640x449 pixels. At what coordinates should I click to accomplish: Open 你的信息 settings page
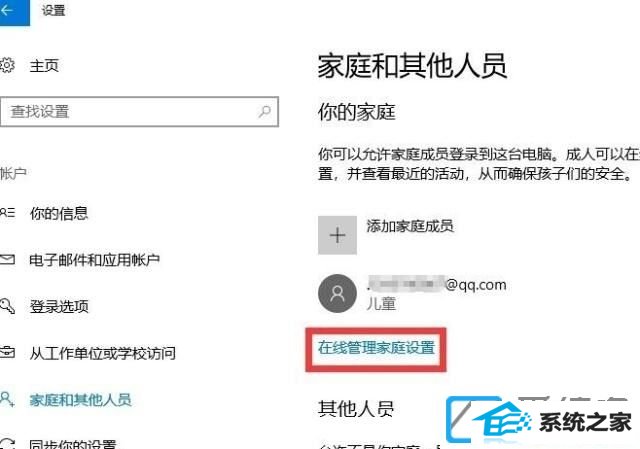point(59,213)
